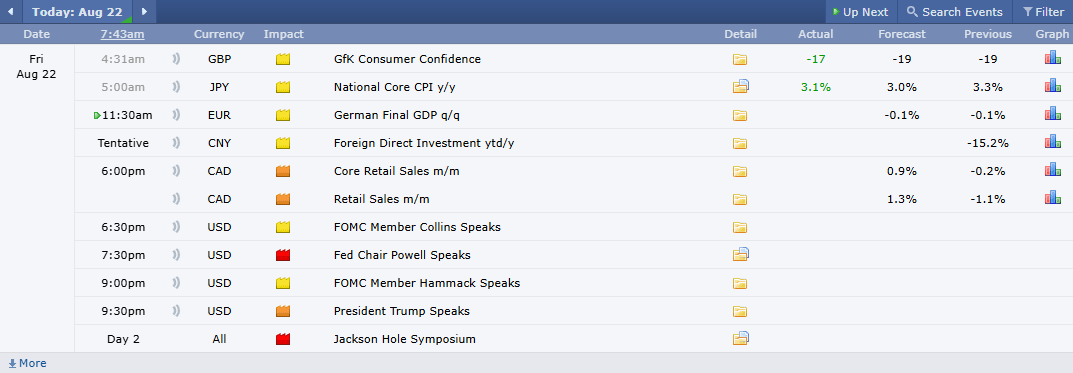Click orange impact icon for President Trump Speaks
The width and height of the screenshot is (1073, 373).
click(x=283, y=311)
